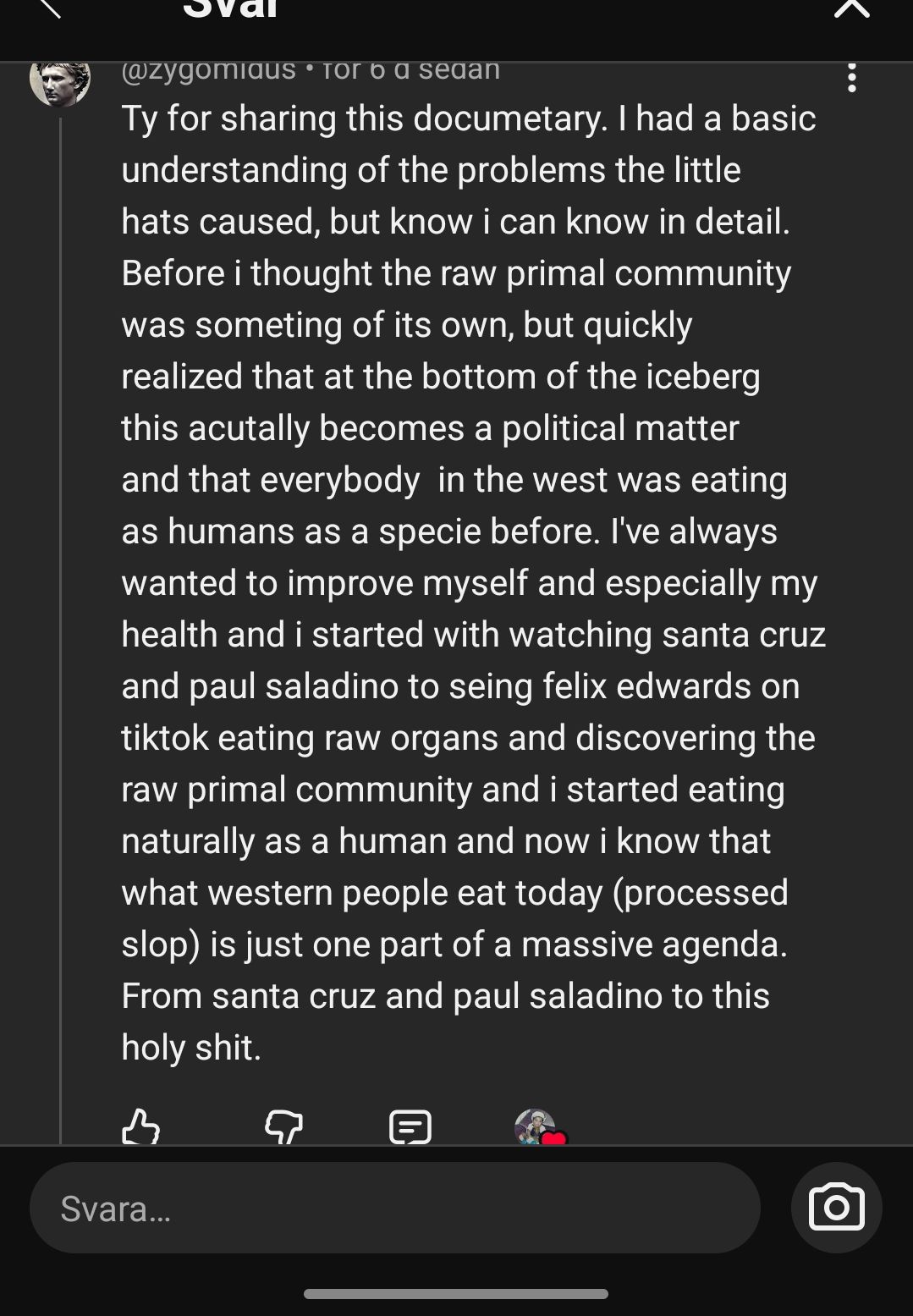The image size is (913, 1316).
Task: Tap the final comment line 'holy shit.'
Action: click(x=191, y=1048)
